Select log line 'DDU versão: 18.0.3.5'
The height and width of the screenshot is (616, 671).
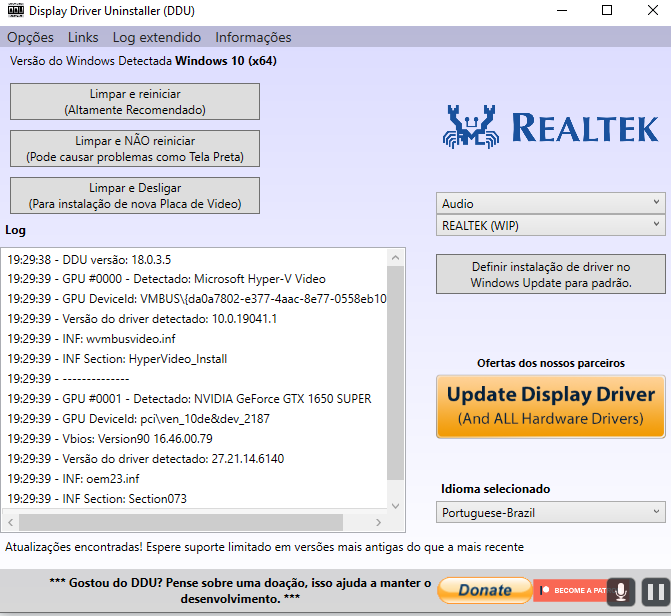click(89, 260)
